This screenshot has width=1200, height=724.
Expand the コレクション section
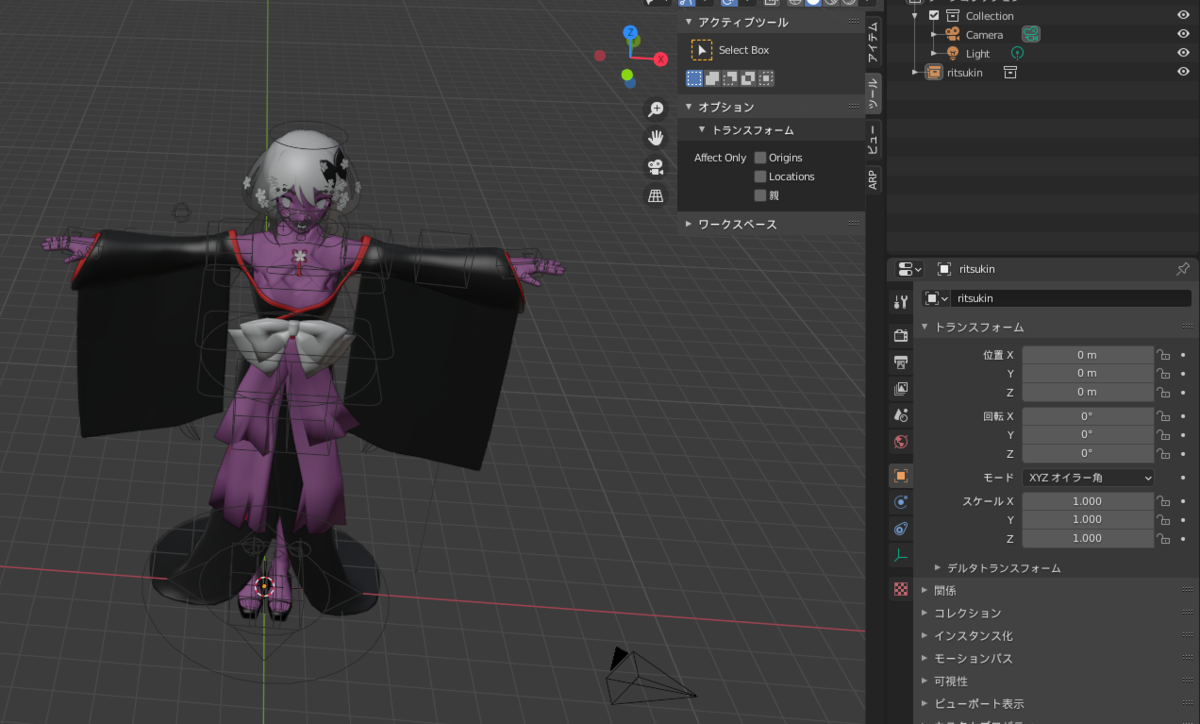(925, 613)
